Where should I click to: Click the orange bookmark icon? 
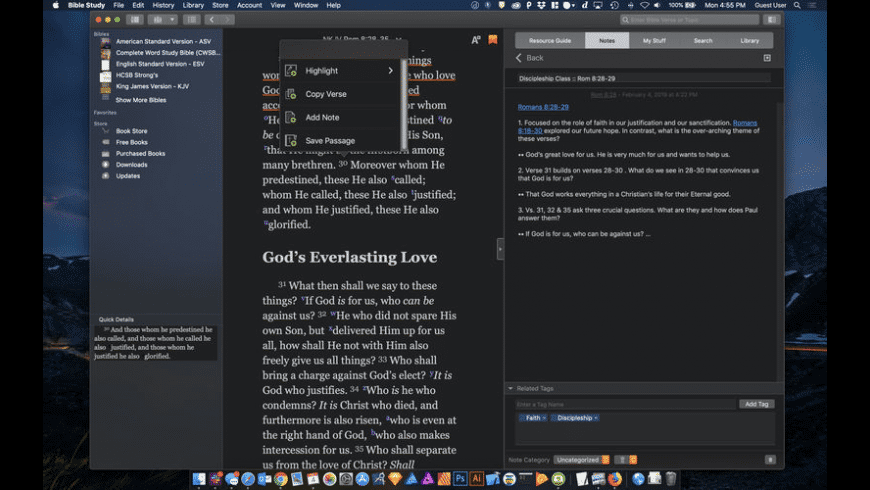[x=493, y=40]
